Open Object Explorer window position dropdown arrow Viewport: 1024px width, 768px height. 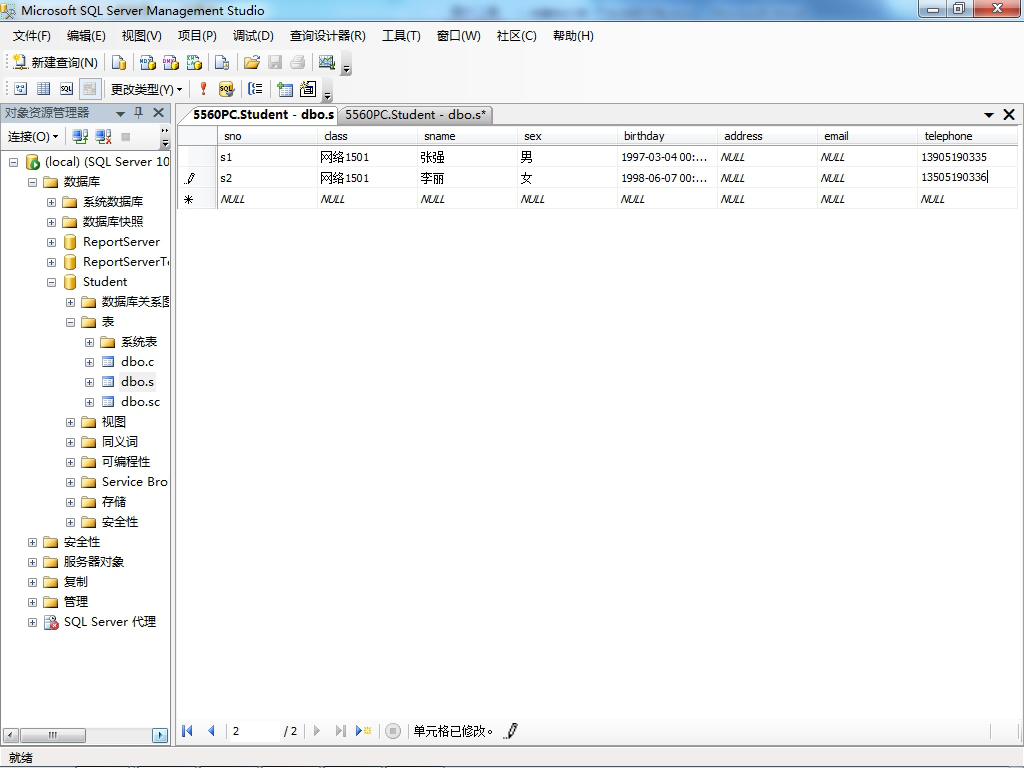tap(120, 114)
